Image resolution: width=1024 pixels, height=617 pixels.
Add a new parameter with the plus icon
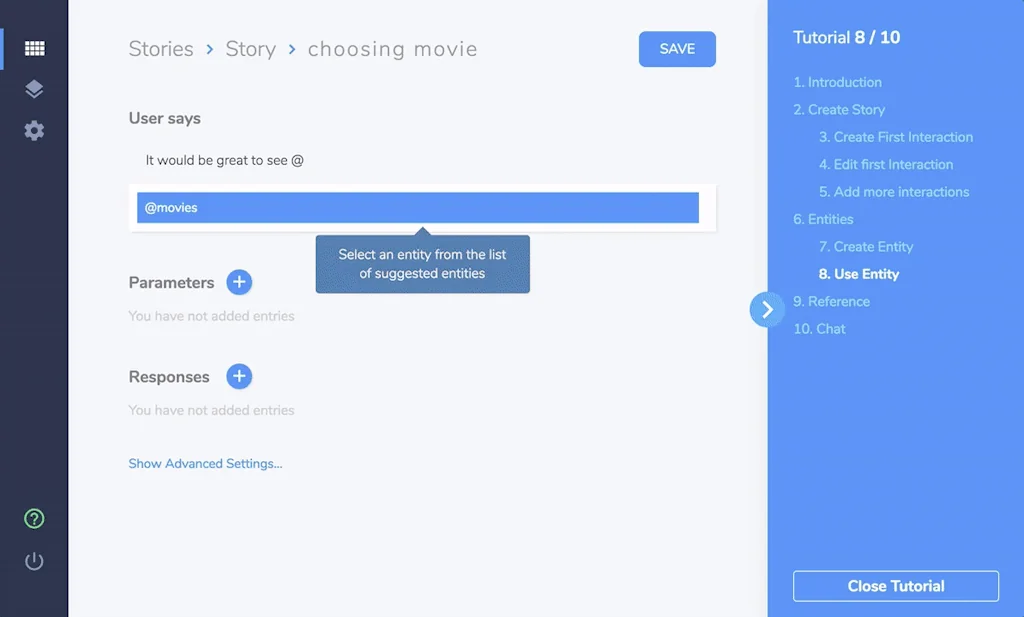[x=239, y=283]
